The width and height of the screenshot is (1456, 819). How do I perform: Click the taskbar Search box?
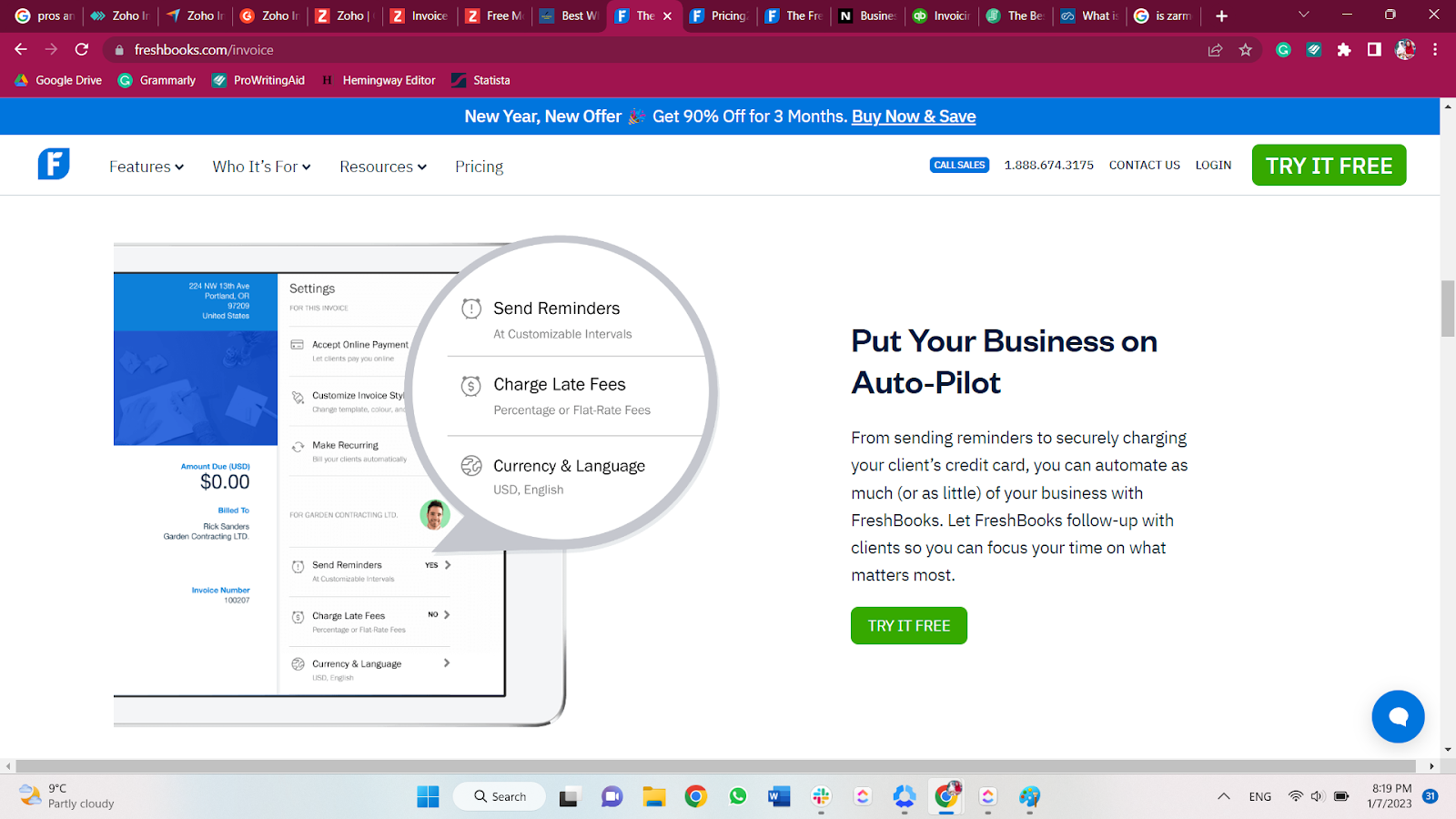(x=500, y=797)
